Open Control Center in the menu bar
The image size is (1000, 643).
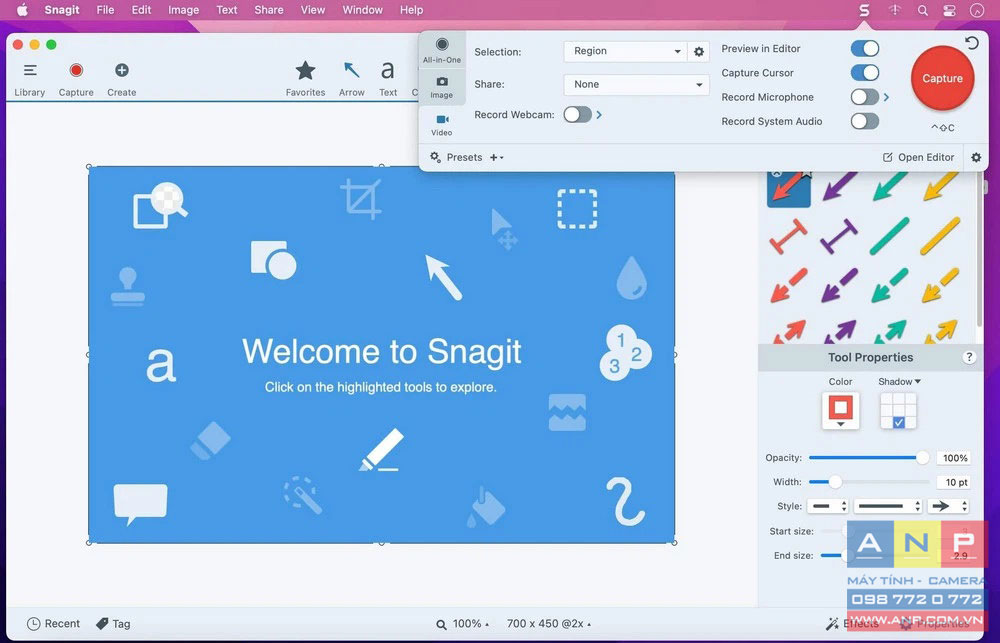click(948, 10)
